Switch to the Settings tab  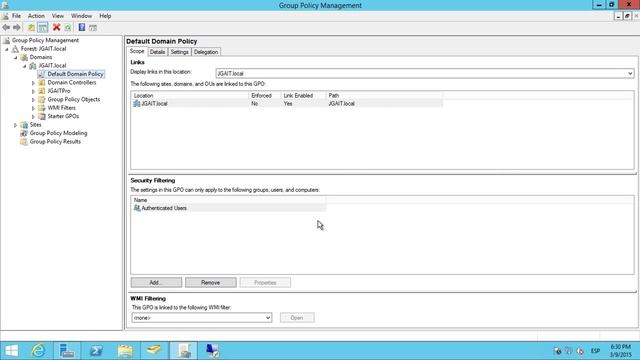tap(179, 52)
